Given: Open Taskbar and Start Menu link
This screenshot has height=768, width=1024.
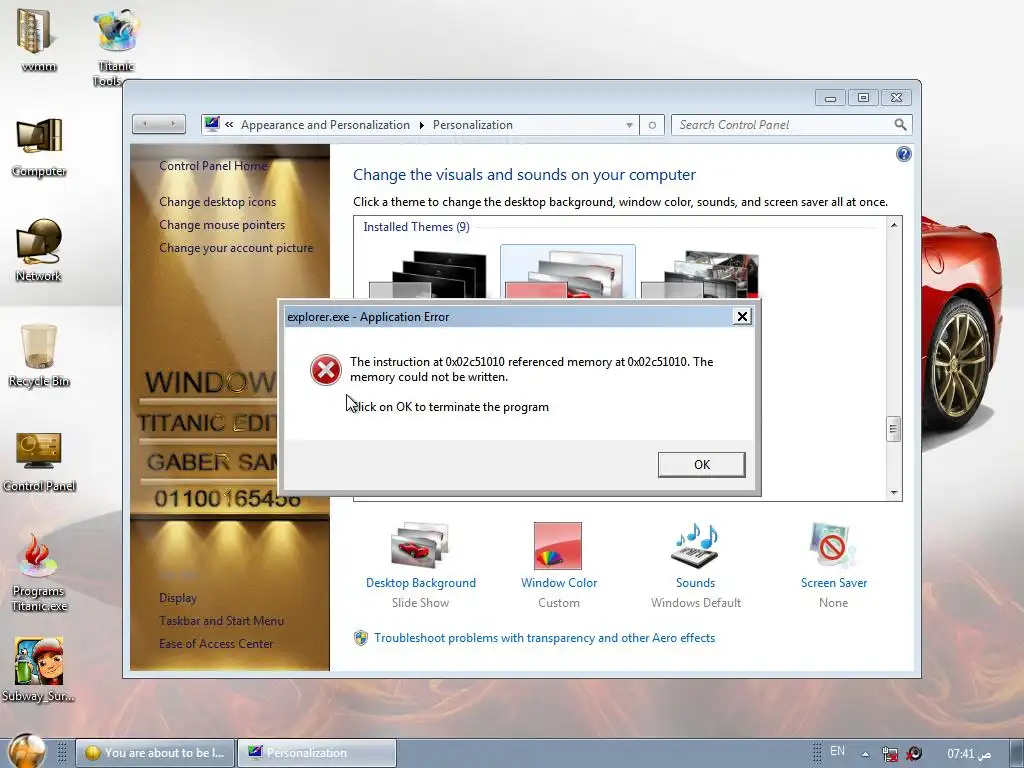Looking at the screenshot, I should 221,620.
